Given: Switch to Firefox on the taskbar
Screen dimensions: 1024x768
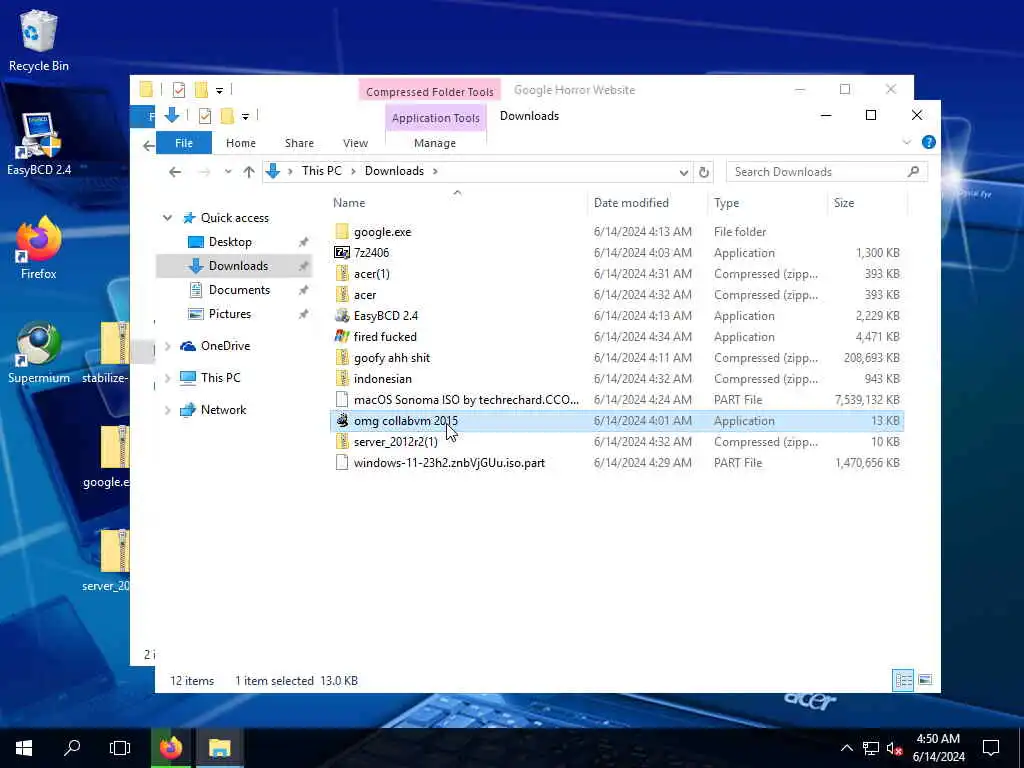Looking at the screenshot, I should [x=171, y=748].
